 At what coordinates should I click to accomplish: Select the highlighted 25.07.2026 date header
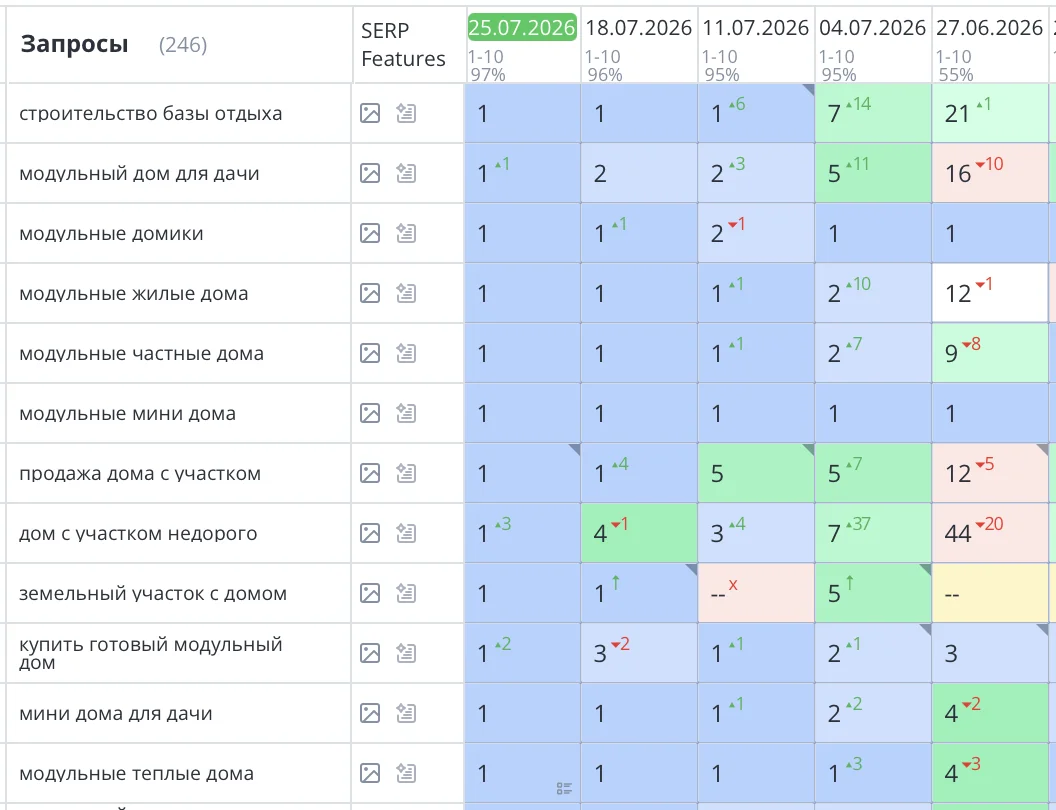[x=522, y=28]
